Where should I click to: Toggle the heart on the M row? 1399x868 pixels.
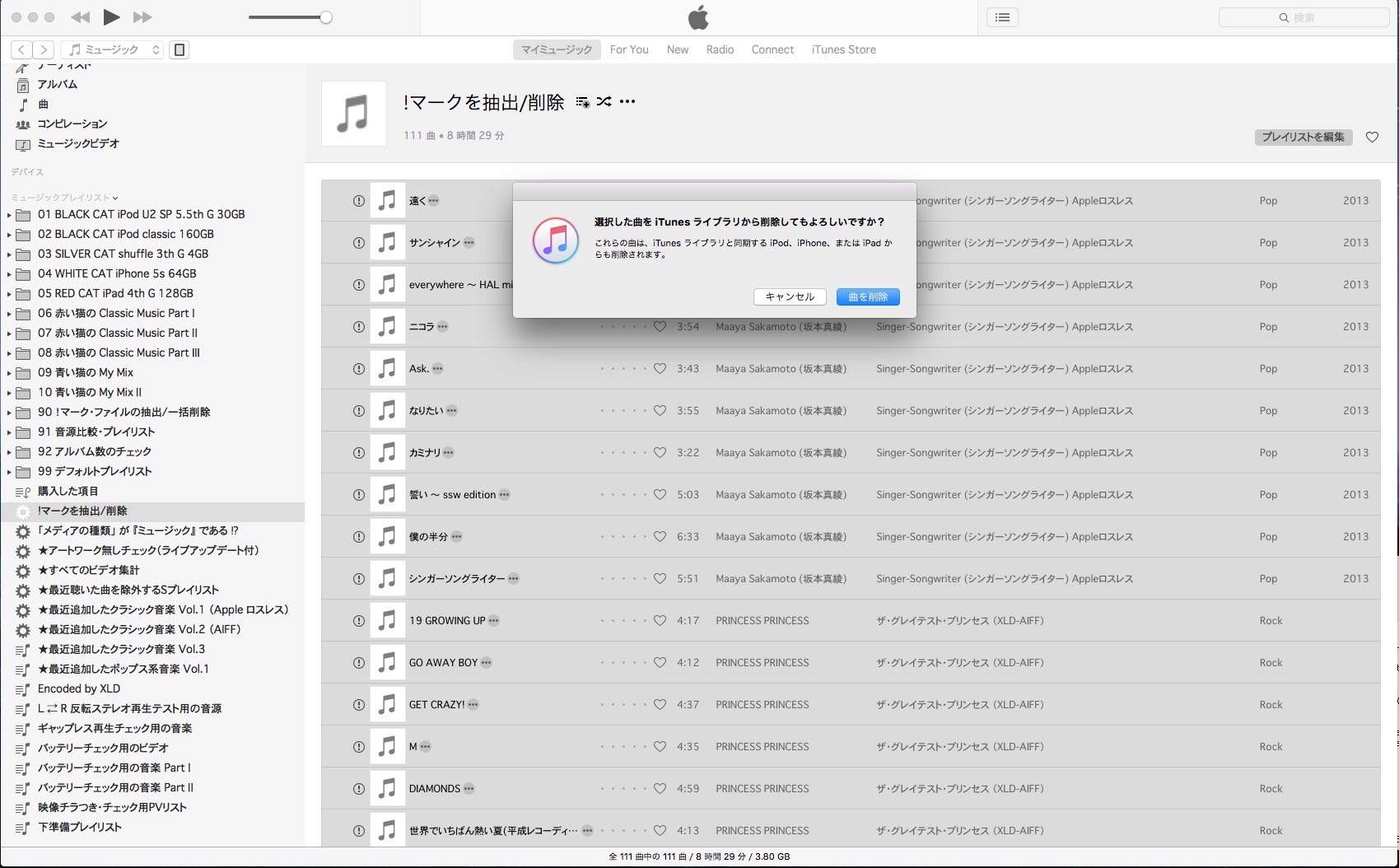(660, 747)
